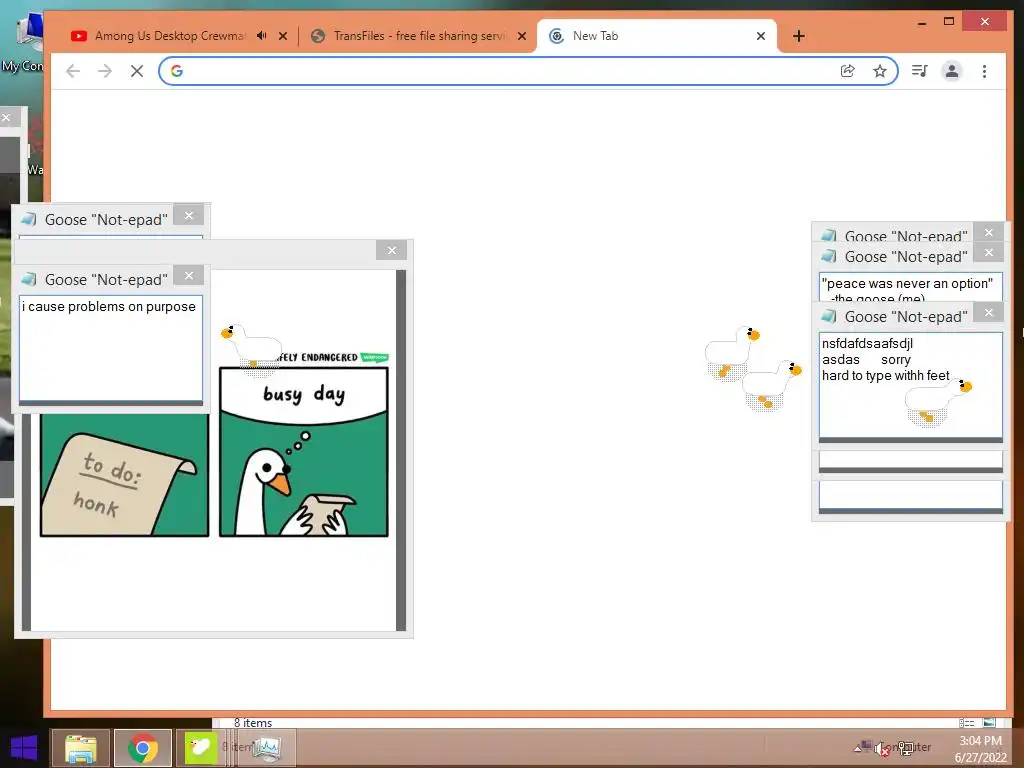Image resolution: width=1024 pixels, height=768 pixels.
Task: Open a new browser tab with plus button
Action: click(x=799, y=36)
